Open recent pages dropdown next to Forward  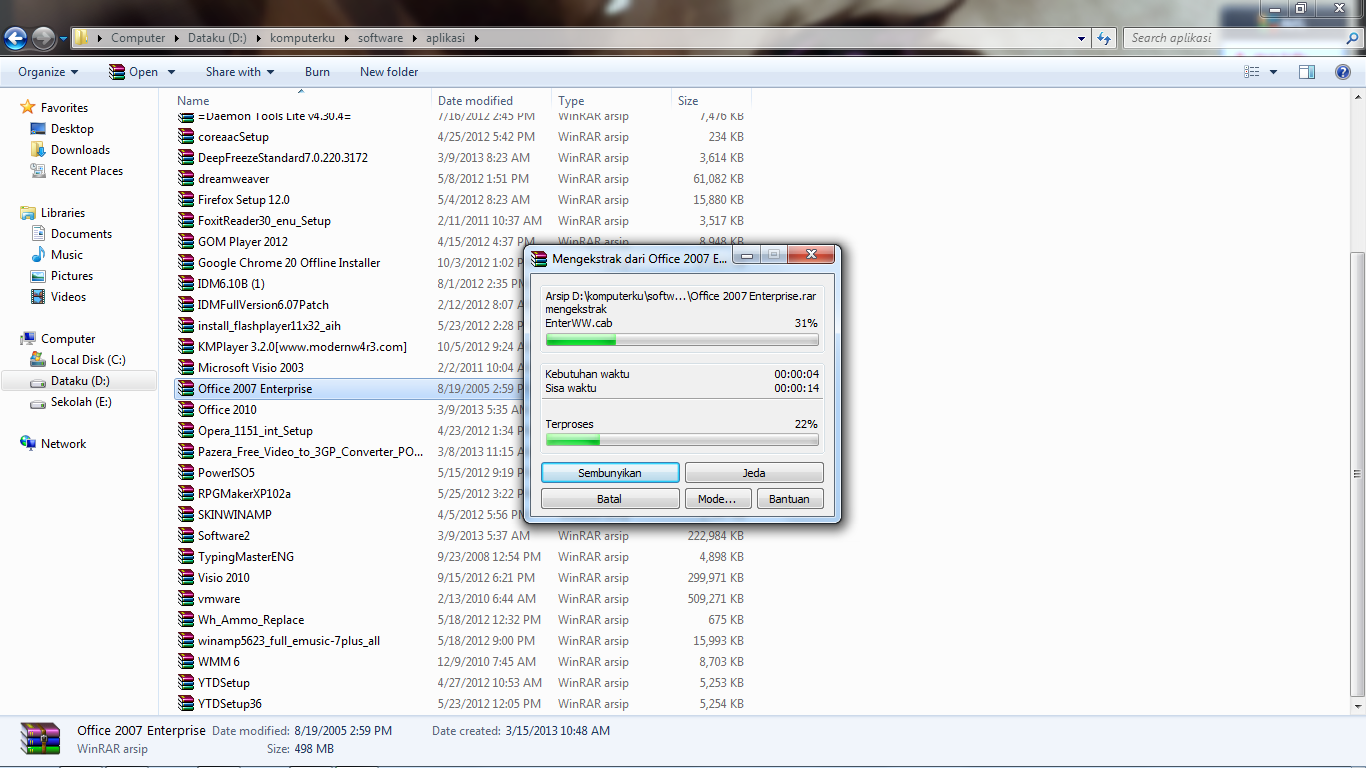pyautogui.click(x=64, y=39)
